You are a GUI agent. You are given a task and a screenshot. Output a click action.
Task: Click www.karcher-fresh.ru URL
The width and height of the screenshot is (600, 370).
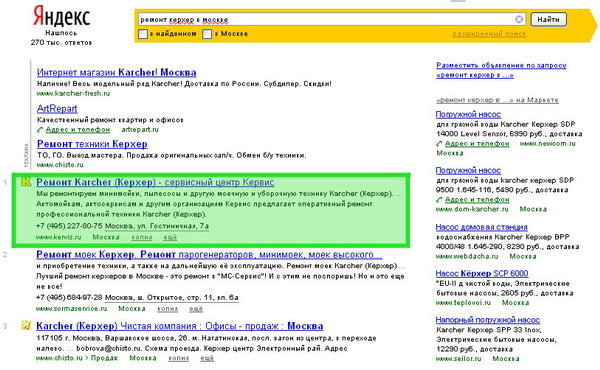[x=73, y=93]
